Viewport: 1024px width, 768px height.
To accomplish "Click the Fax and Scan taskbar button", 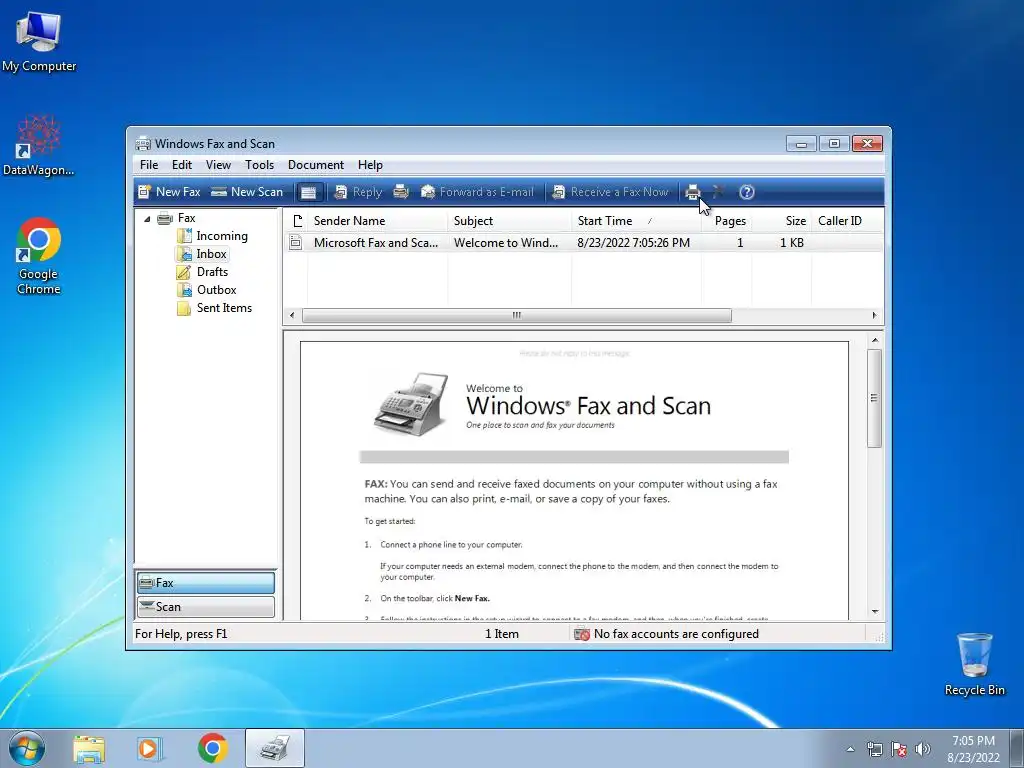I will tap(275, 748).
